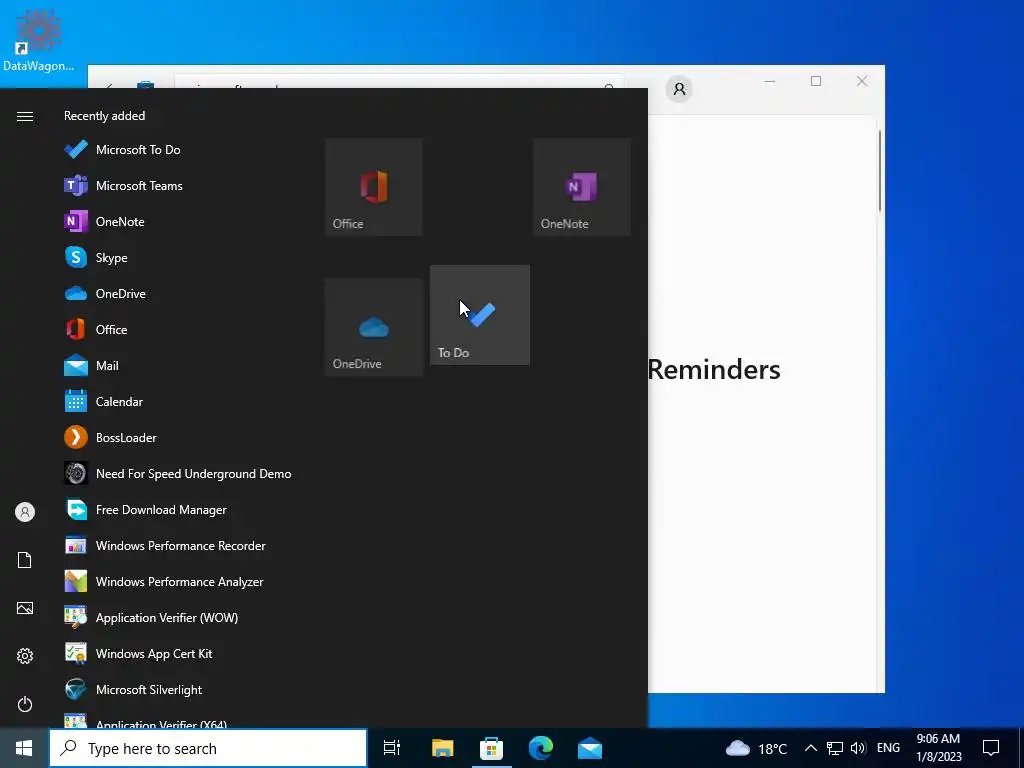The width and height of the screenshot is (1024, 768).
Task: Show hidden system tray icons
Action: point(810,748)
